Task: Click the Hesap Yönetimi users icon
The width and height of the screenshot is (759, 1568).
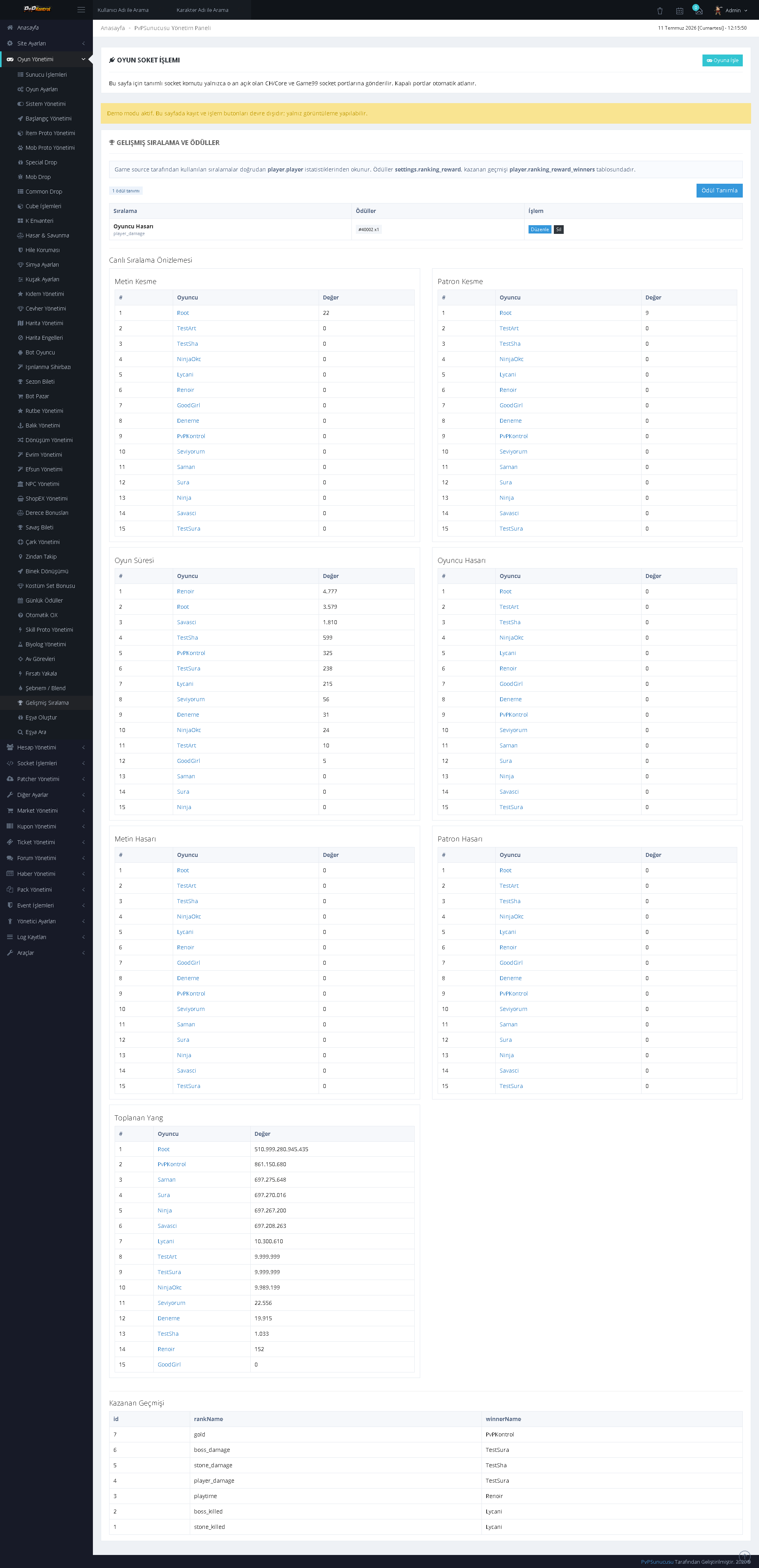Action: (10, 747)
